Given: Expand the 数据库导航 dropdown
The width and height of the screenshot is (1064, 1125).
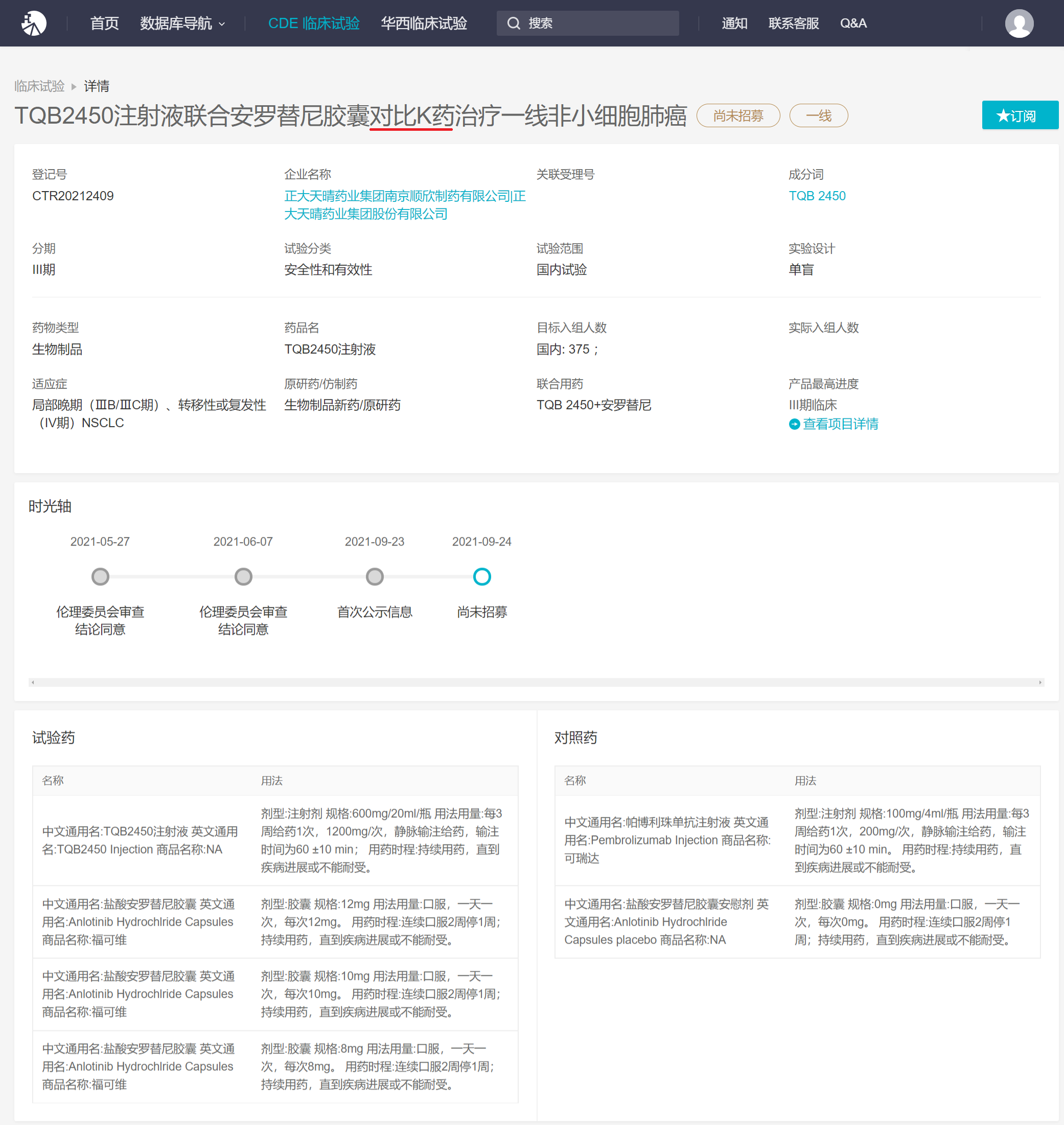Looking at the screenshot, I should click(182, 24).
